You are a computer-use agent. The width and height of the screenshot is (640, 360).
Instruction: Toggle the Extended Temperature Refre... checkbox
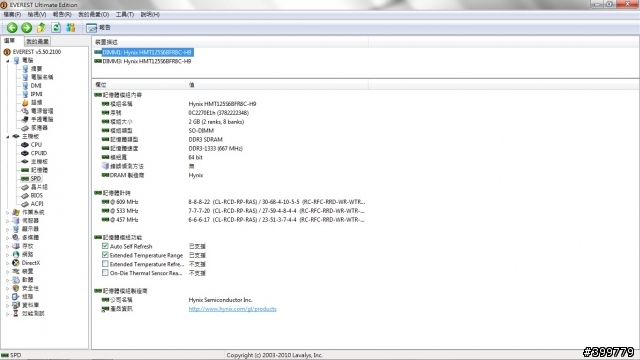click(x=105, y=264)
